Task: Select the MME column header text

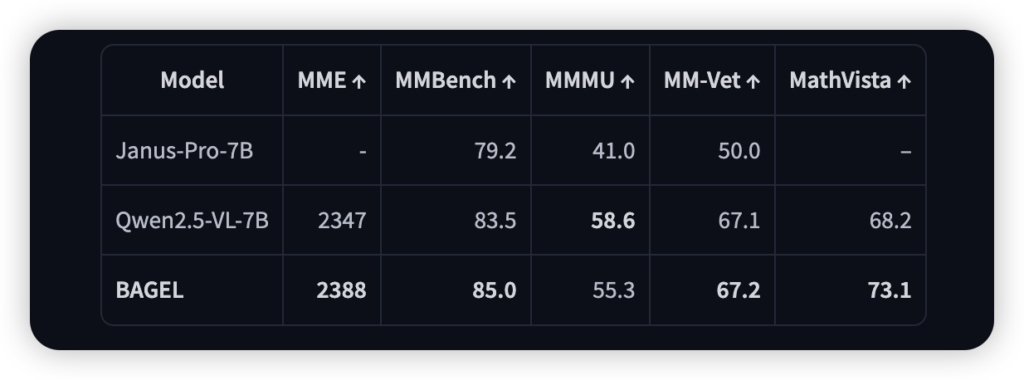Action: [x=322, y=80]
